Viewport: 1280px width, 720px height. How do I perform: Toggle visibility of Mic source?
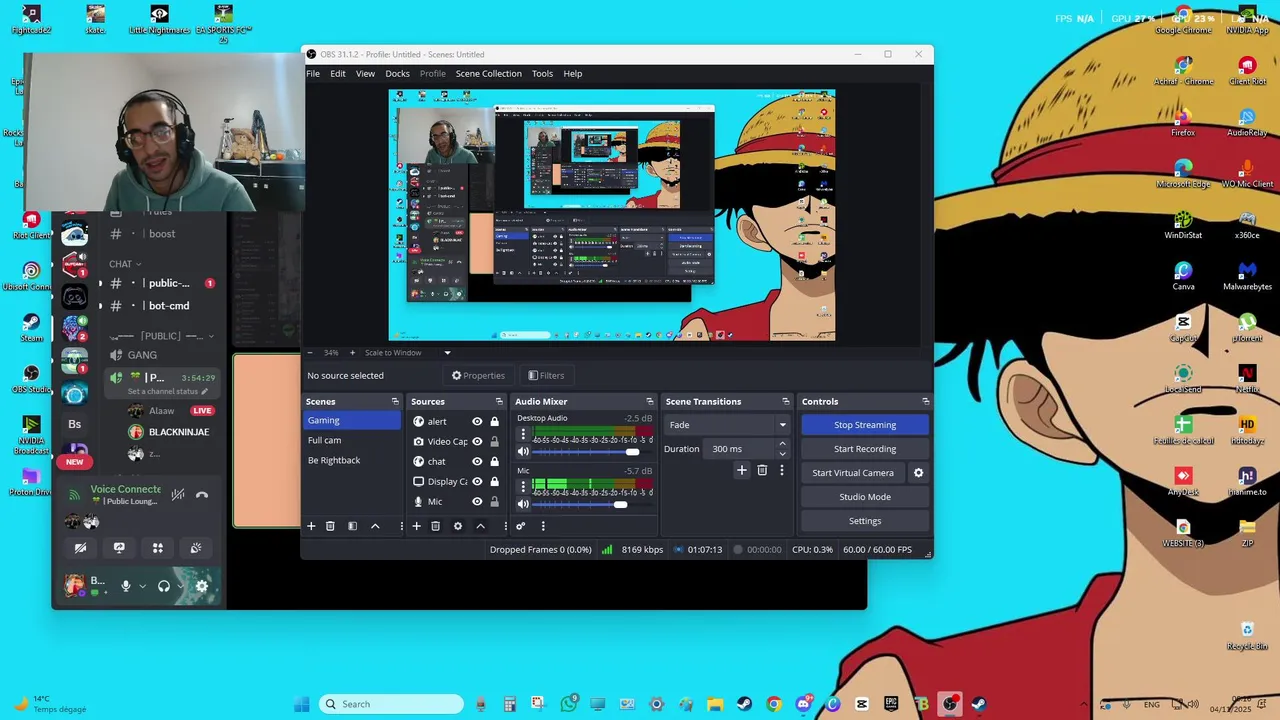tap(477, 502)
